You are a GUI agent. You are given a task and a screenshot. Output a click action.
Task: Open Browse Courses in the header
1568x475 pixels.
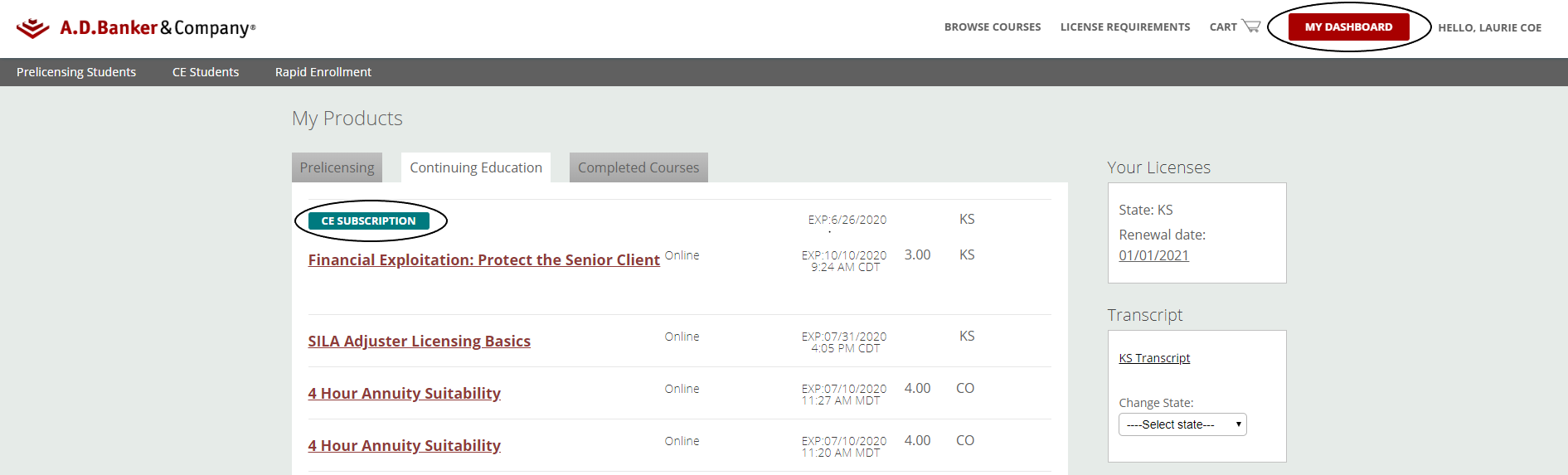pos(993,27)
